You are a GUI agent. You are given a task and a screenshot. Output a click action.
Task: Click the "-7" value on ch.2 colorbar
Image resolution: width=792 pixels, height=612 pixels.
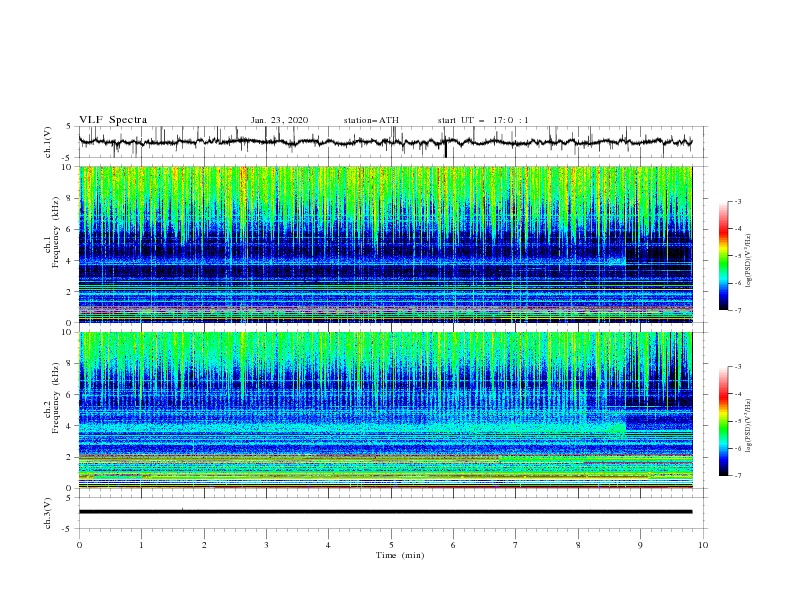[x=738, y=475]
